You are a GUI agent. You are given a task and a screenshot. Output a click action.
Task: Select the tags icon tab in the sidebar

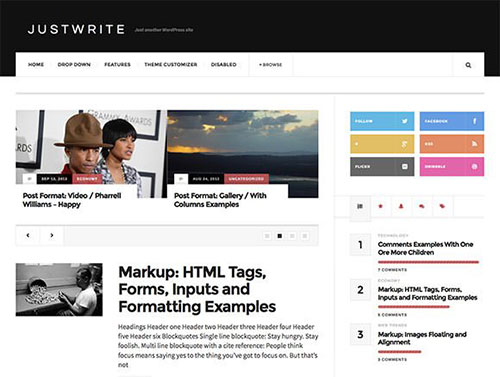pos(442,206)
